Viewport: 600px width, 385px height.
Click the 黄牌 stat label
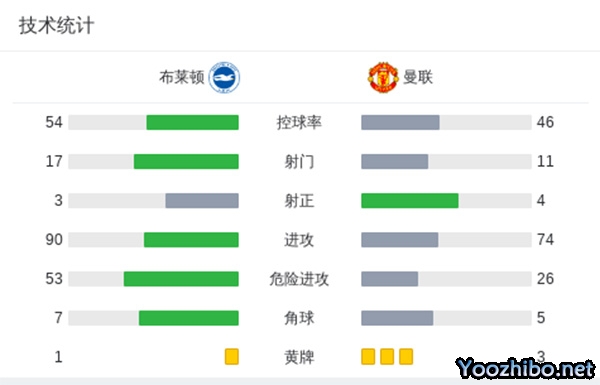coord(299,357)
